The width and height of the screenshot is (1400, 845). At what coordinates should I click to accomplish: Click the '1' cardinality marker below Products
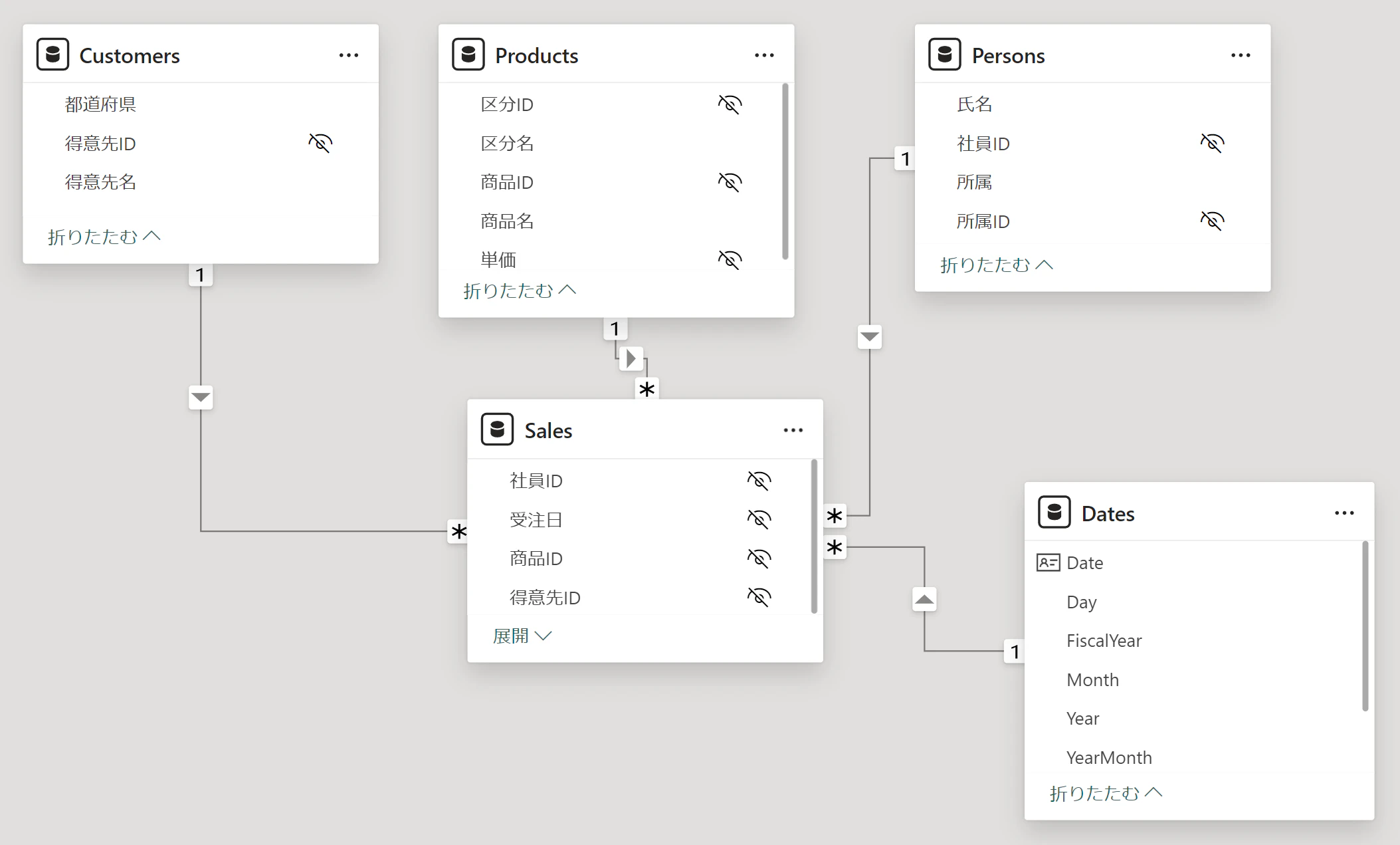[x=615, y=329]
